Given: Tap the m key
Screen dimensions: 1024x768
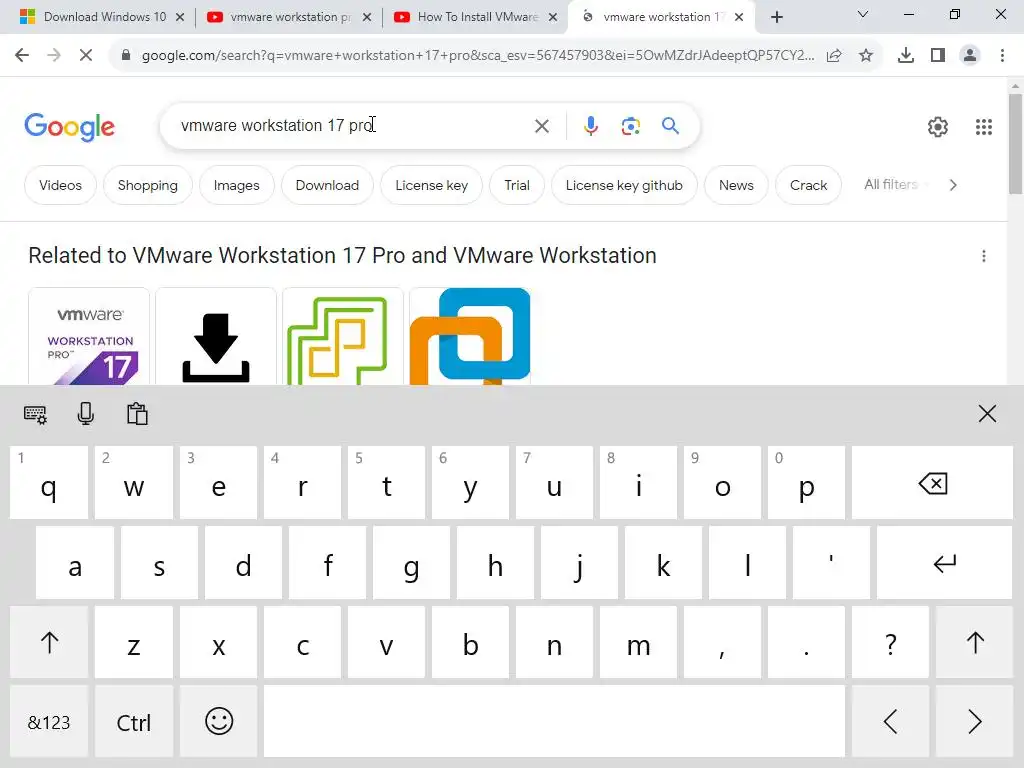Looking at the screenshot, I should click(x=638, y=643).
